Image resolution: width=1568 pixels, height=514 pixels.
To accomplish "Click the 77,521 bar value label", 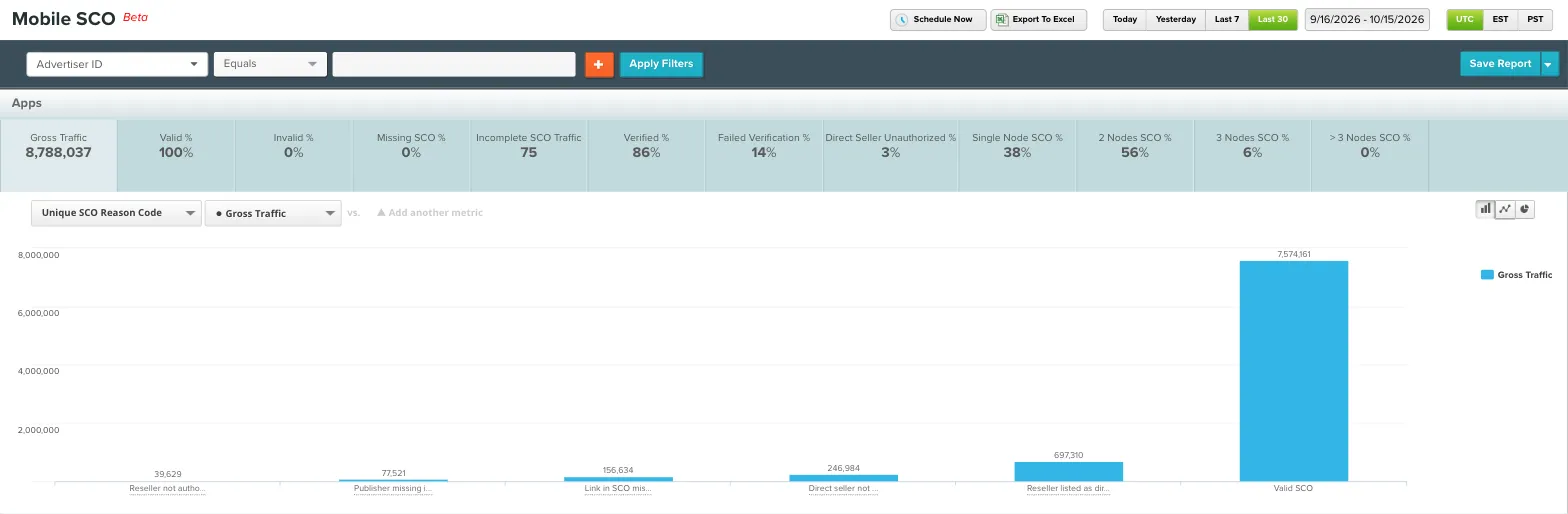I will pos(393,472).
